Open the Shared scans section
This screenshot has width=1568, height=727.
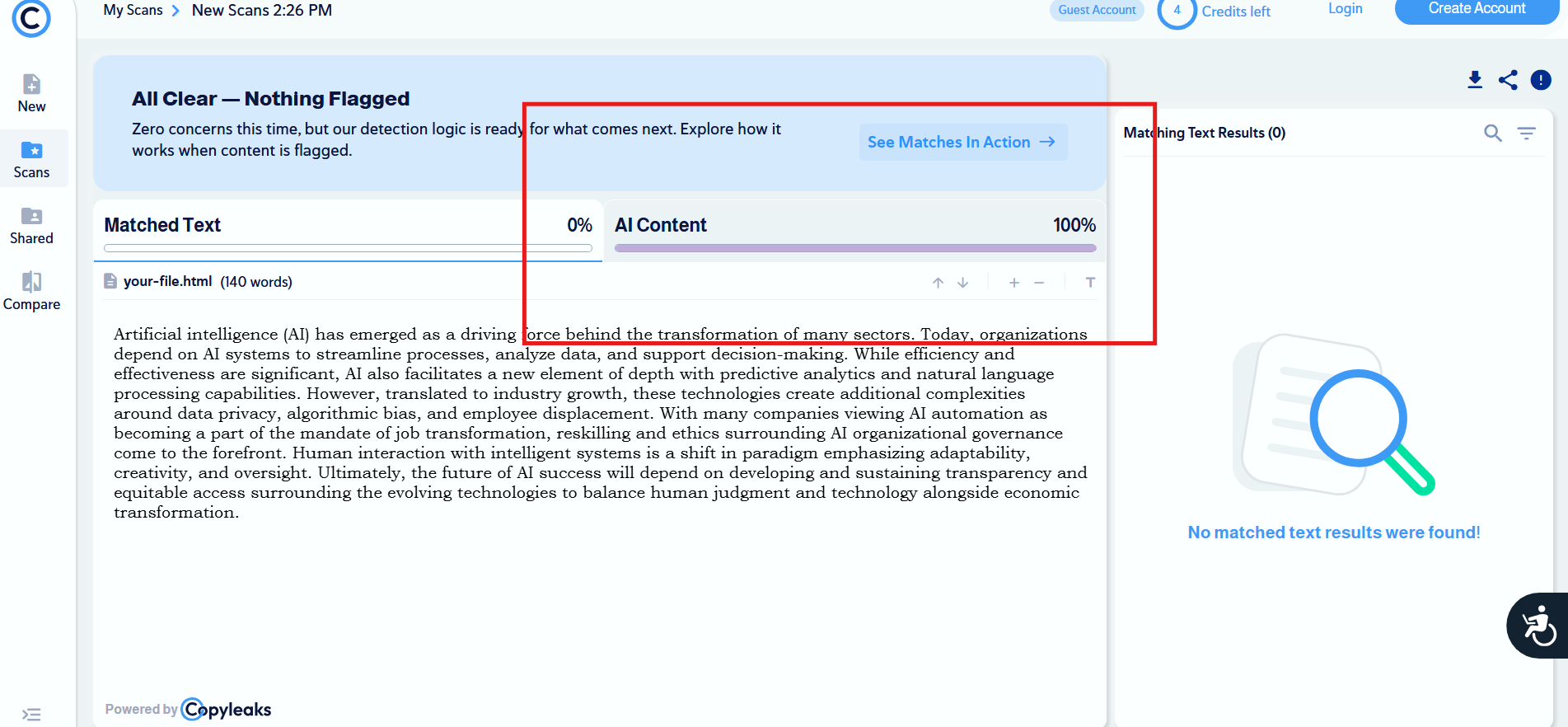[31, 225]
